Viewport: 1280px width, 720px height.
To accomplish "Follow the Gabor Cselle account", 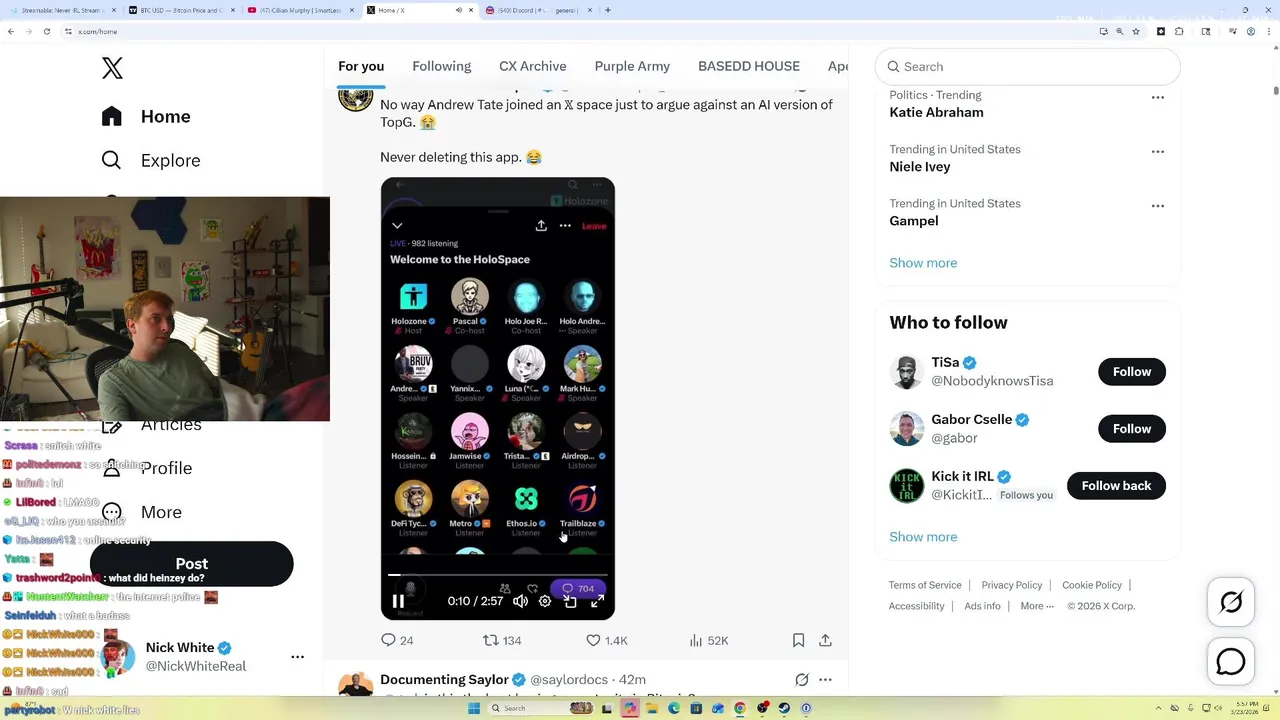I will (x=1132, y=429).
